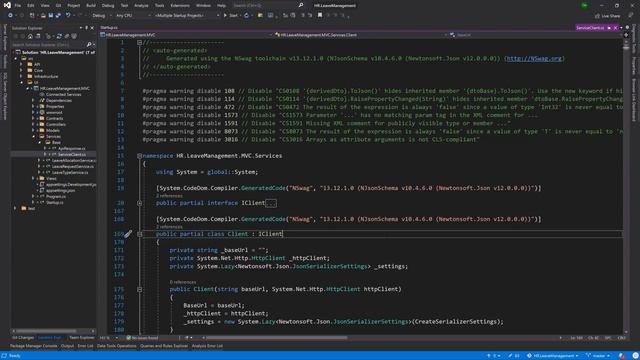Click the Save All toolbar icon
Viewport: 640px width, 360px height.
coord(58,16)
